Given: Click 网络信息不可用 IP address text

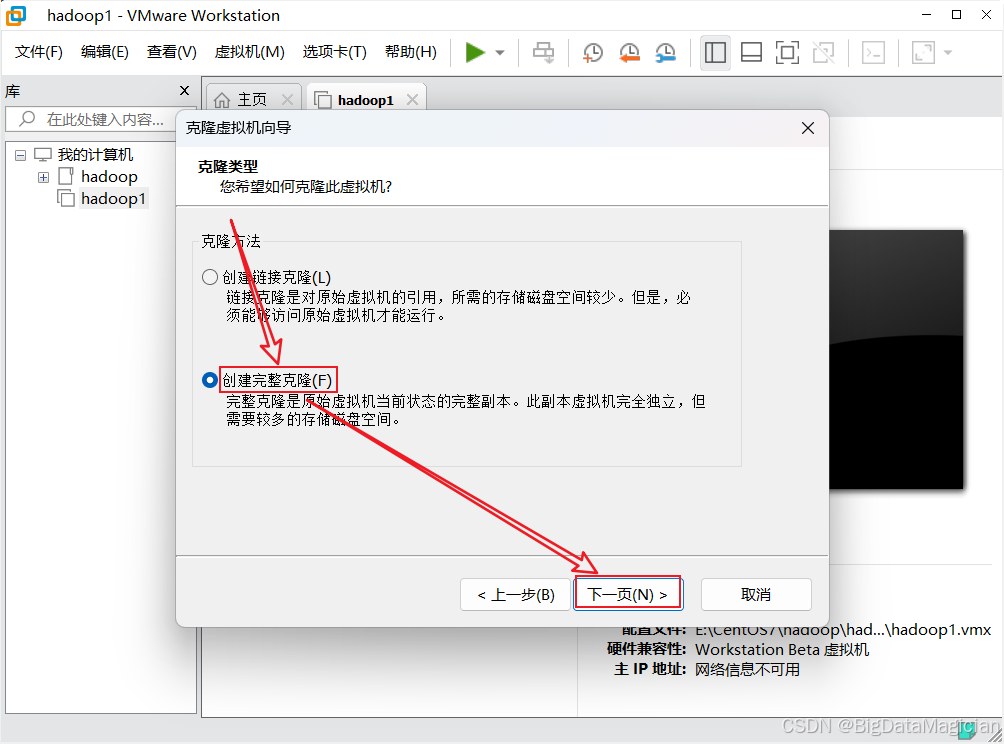Looking at the screenshot, I should tap(747, 670).
